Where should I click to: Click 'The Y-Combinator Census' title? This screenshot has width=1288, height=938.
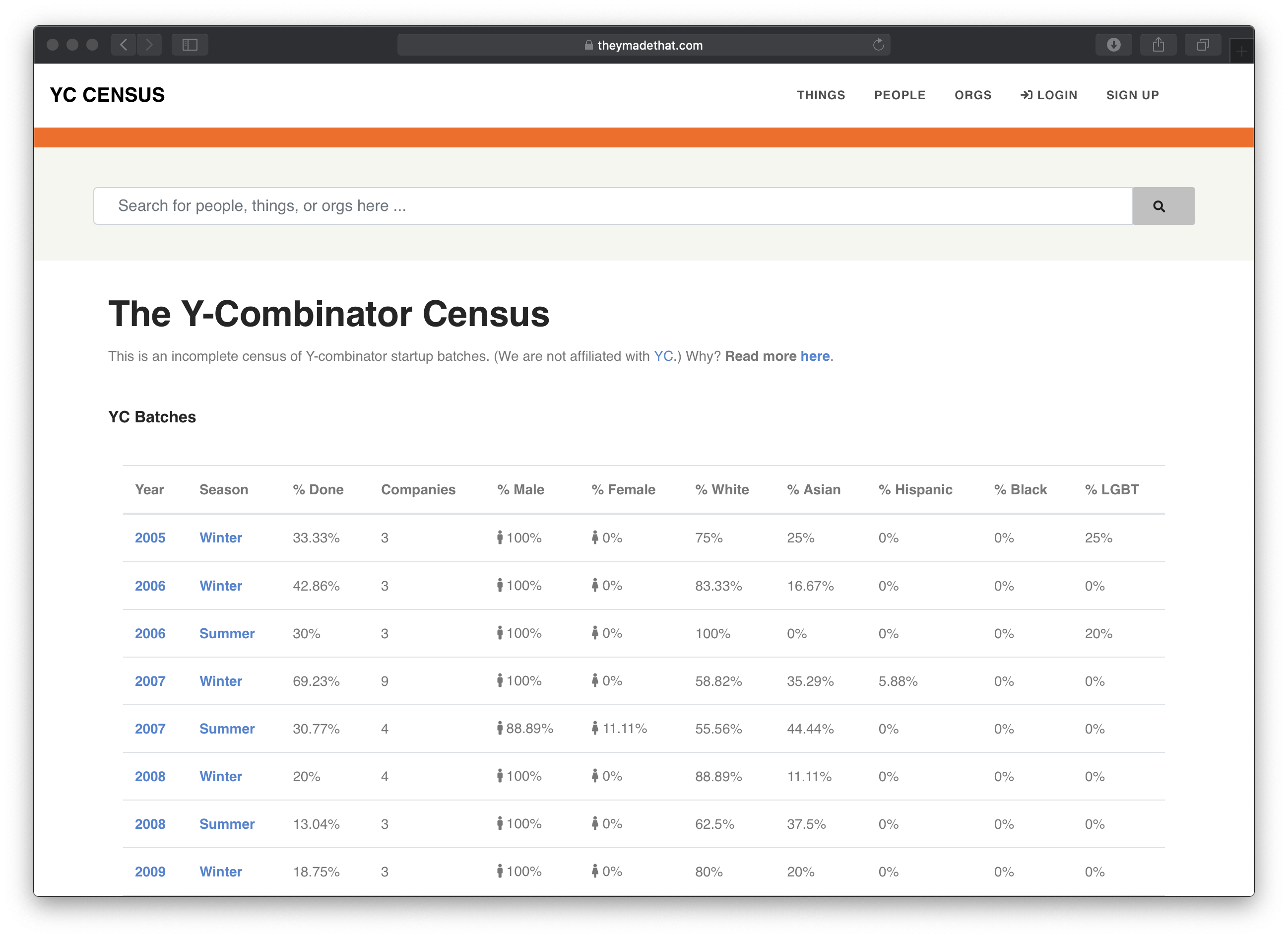tap(329, 314)
